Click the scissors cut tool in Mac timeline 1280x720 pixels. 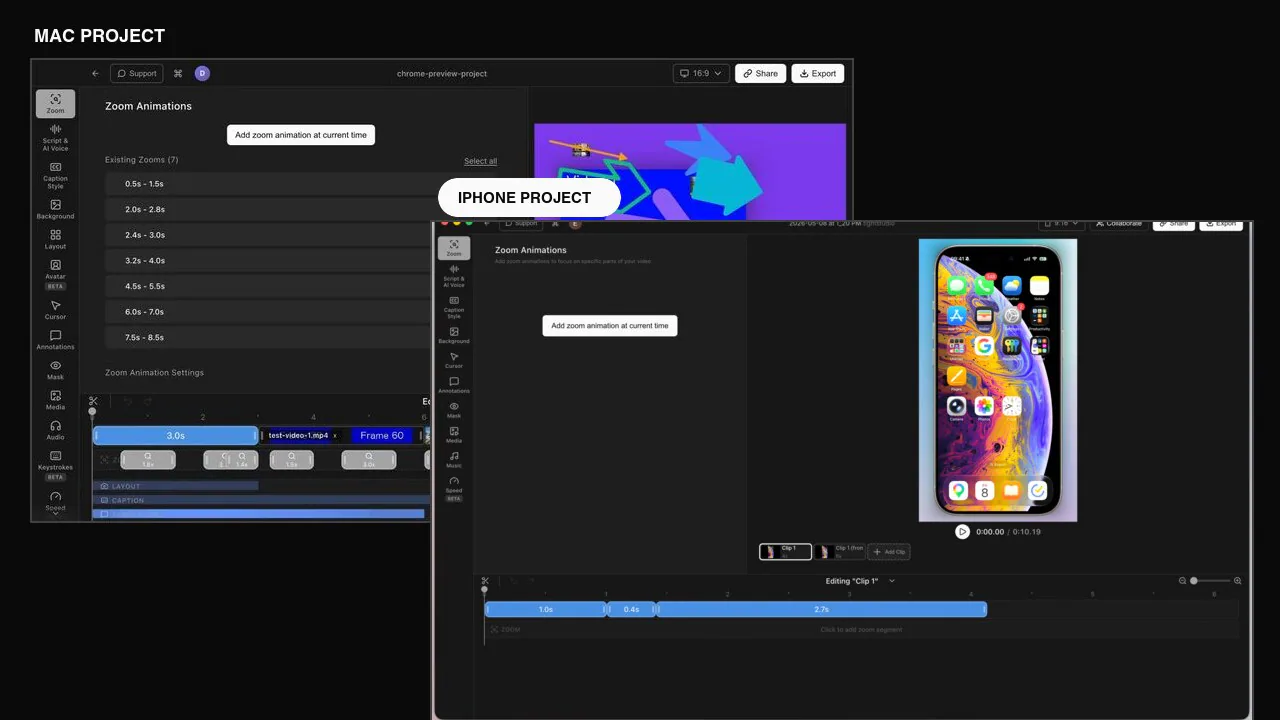pos(92,401)
